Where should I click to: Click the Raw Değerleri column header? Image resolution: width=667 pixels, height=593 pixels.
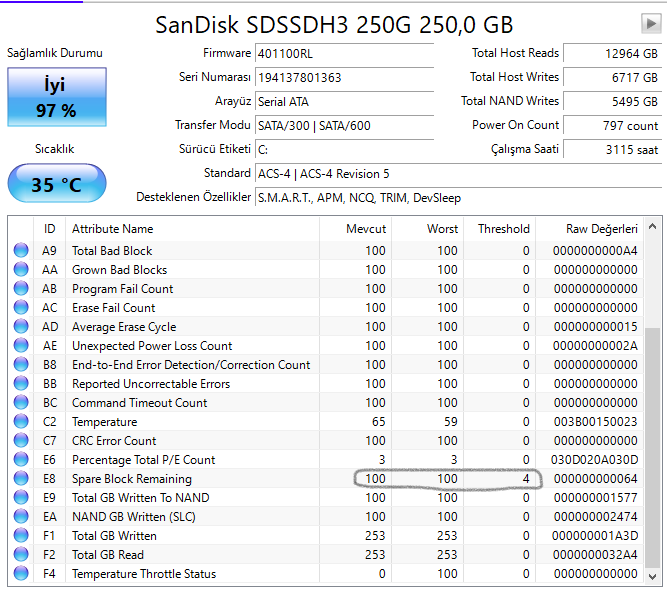[x=601, y=229]
